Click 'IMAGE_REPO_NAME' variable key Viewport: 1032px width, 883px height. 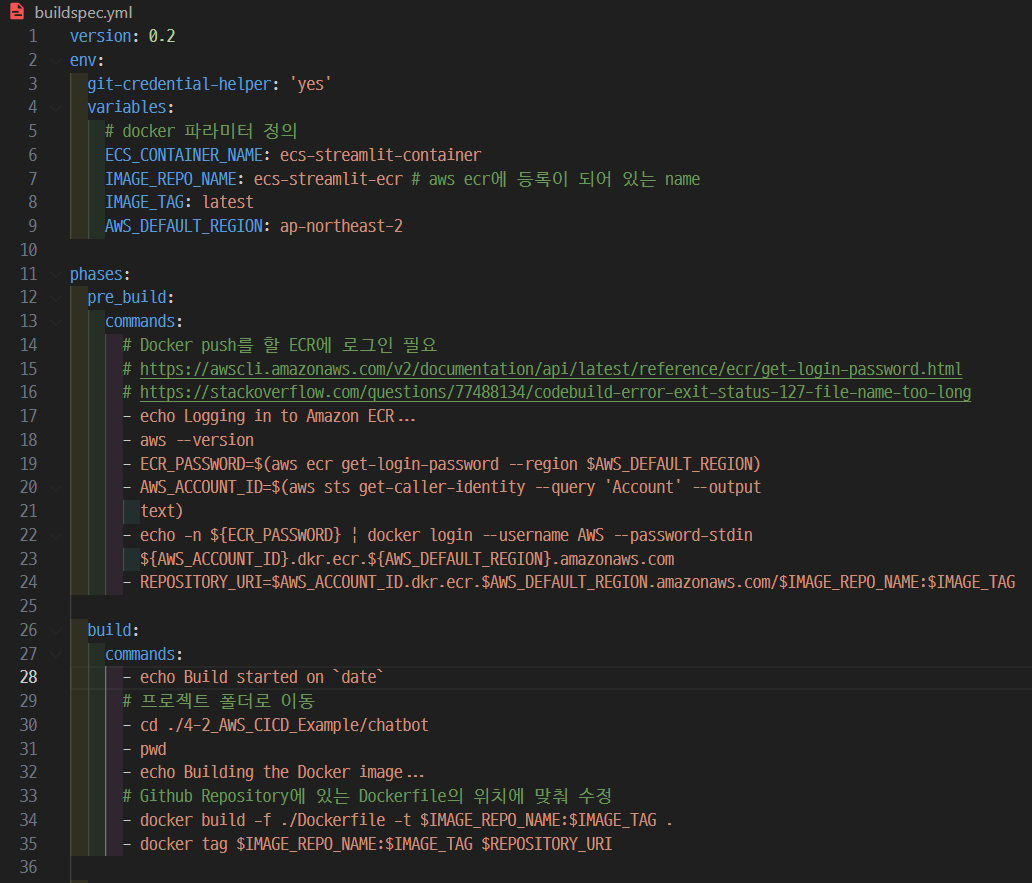click(170, 179)
